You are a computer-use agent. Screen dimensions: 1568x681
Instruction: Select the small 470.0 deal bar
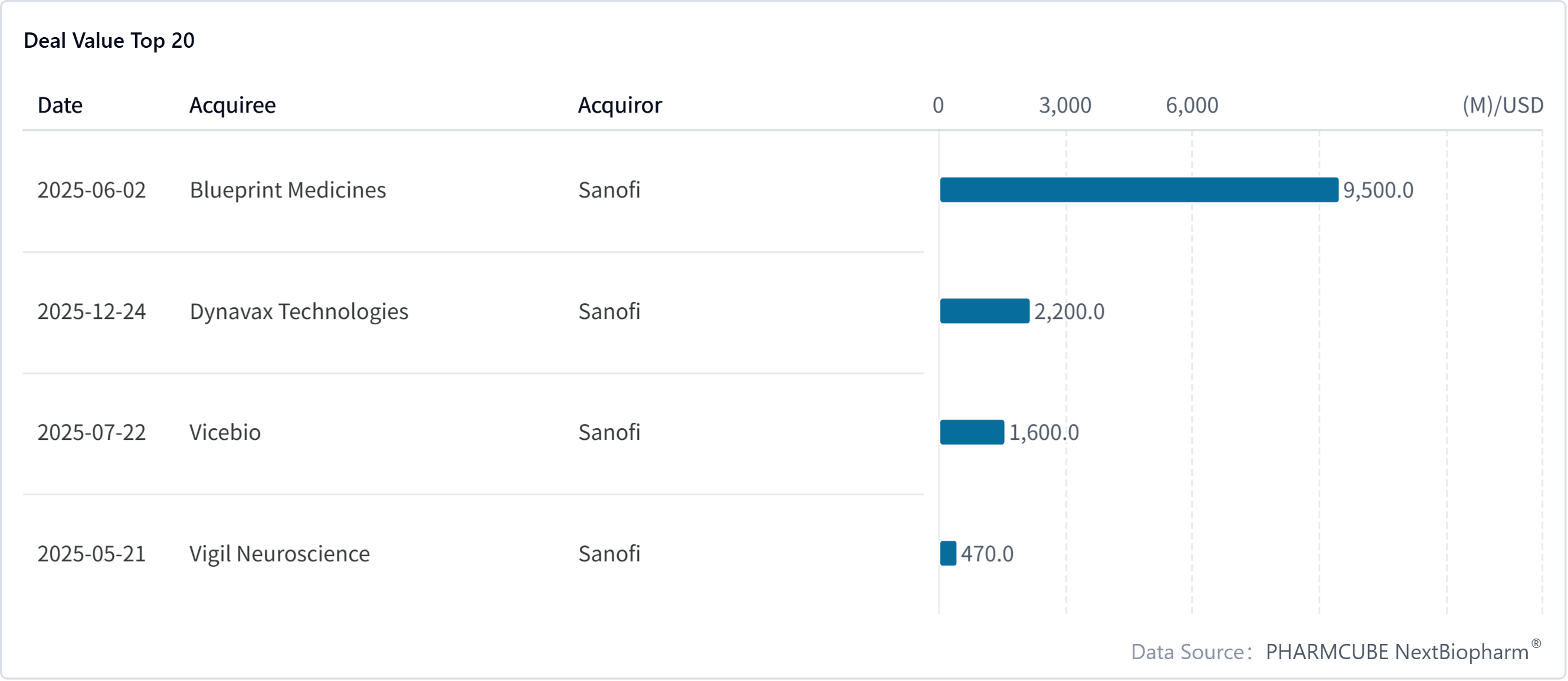point(948,553)
